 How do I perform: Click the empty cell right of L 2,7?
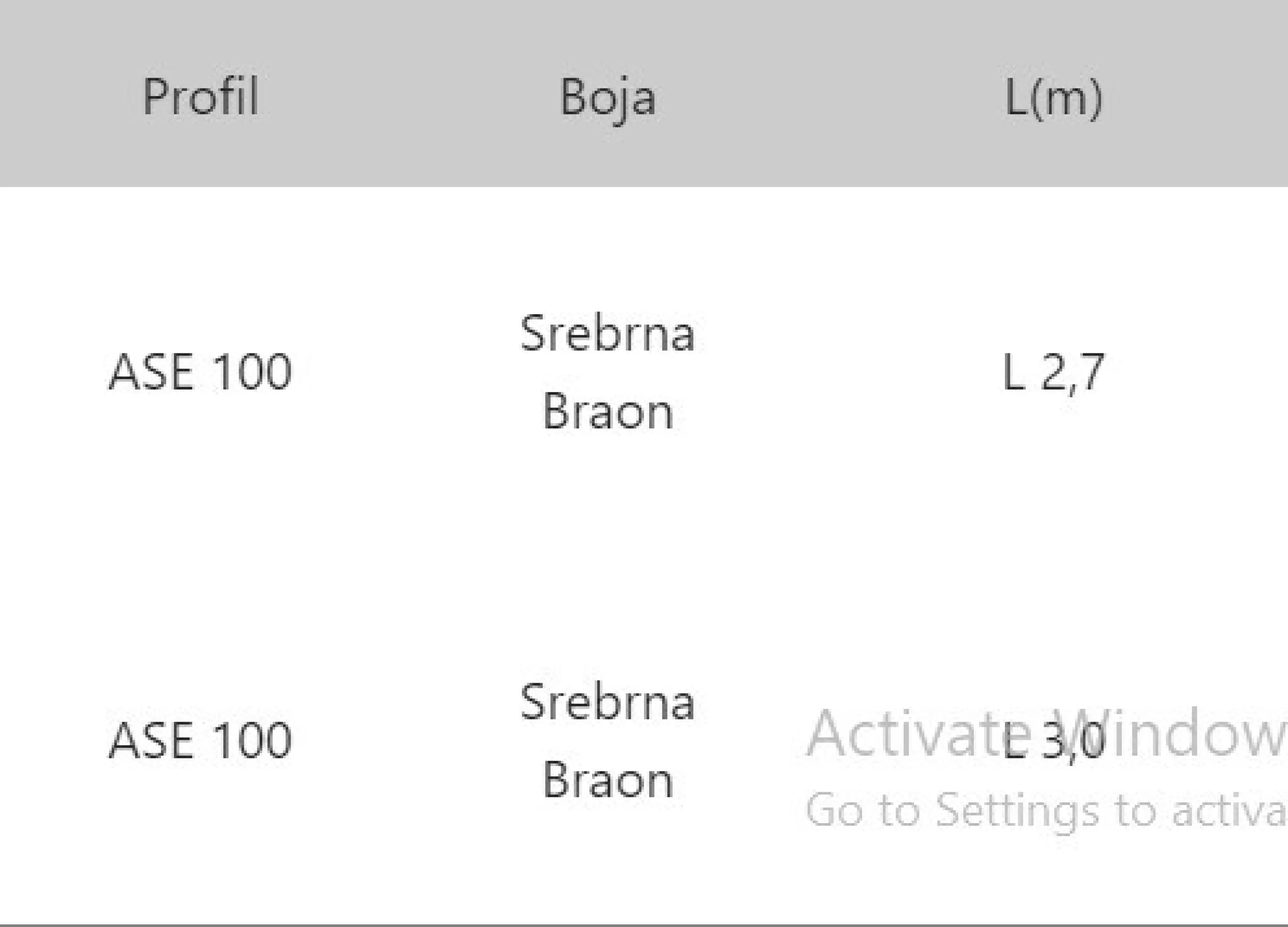coord(1198,372)
